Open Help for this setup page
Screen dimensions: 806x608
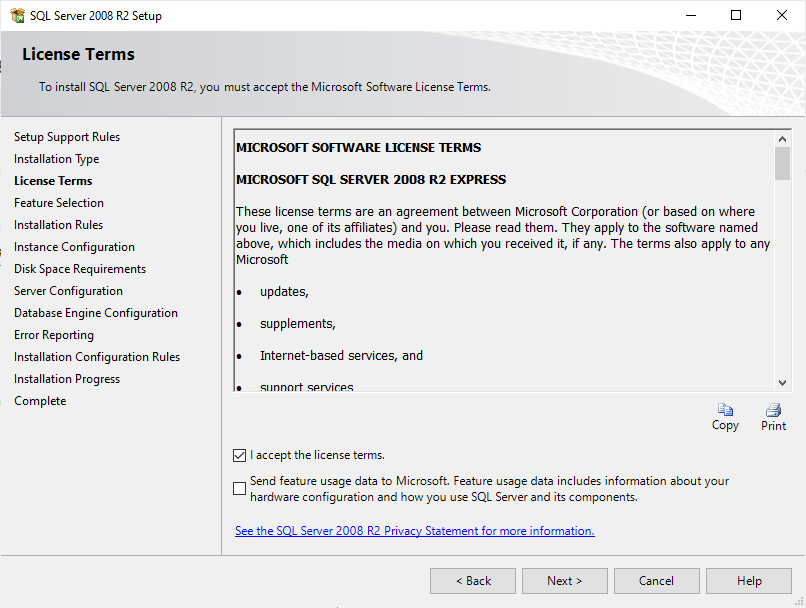[749, 581]
